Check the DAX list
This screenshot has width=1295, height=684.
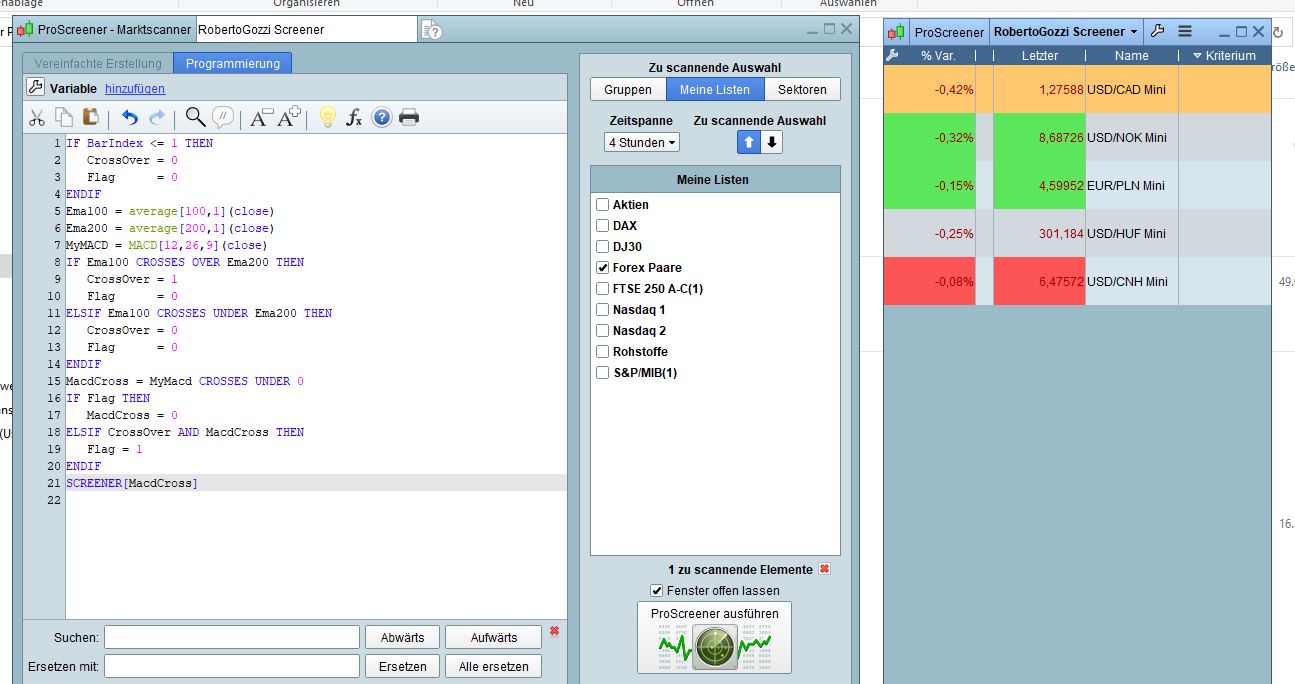tap(602, 225)
